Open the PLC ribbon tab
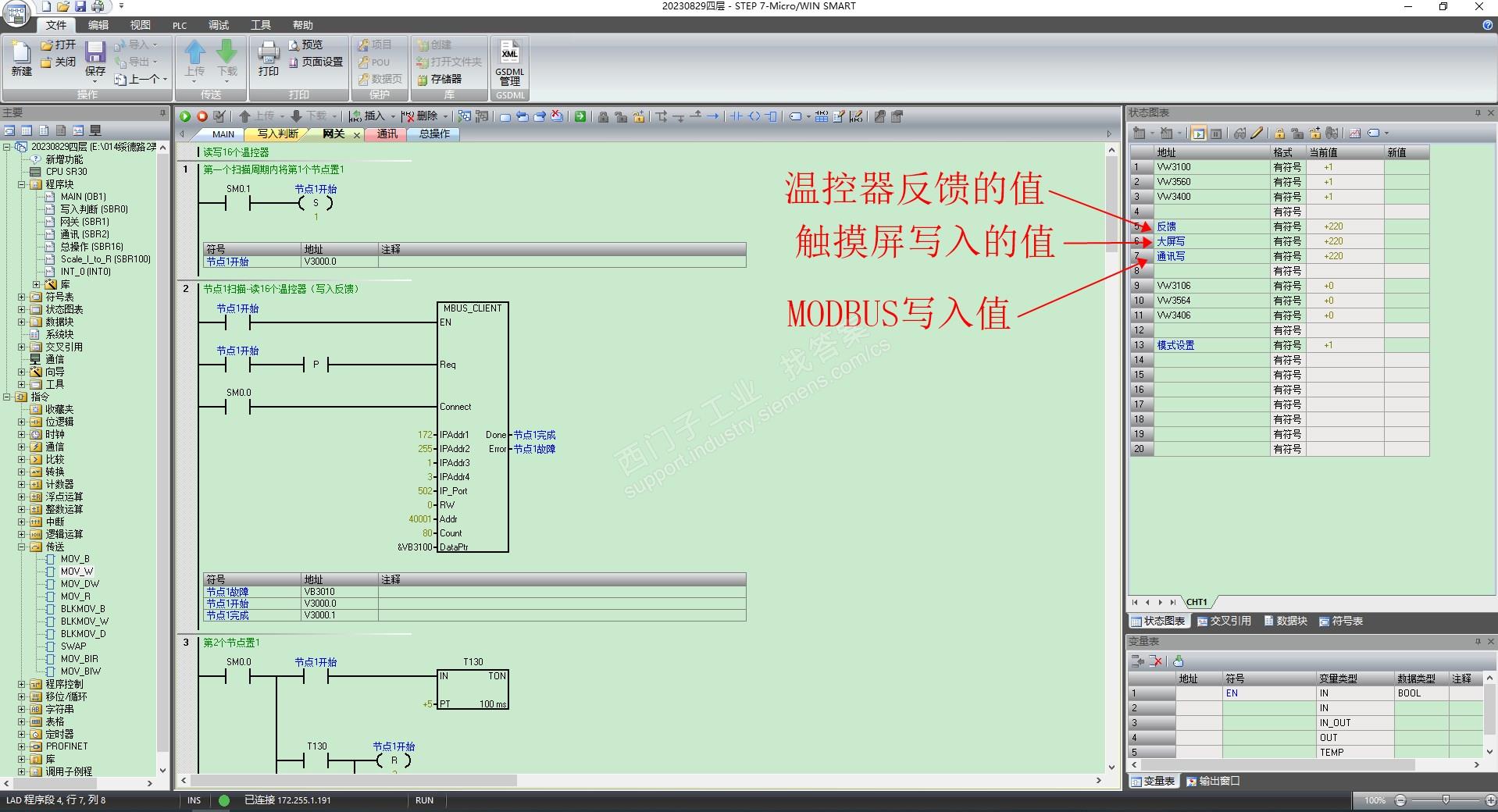The width and height of the screenshot is (1498, 812). pos(180,25)
